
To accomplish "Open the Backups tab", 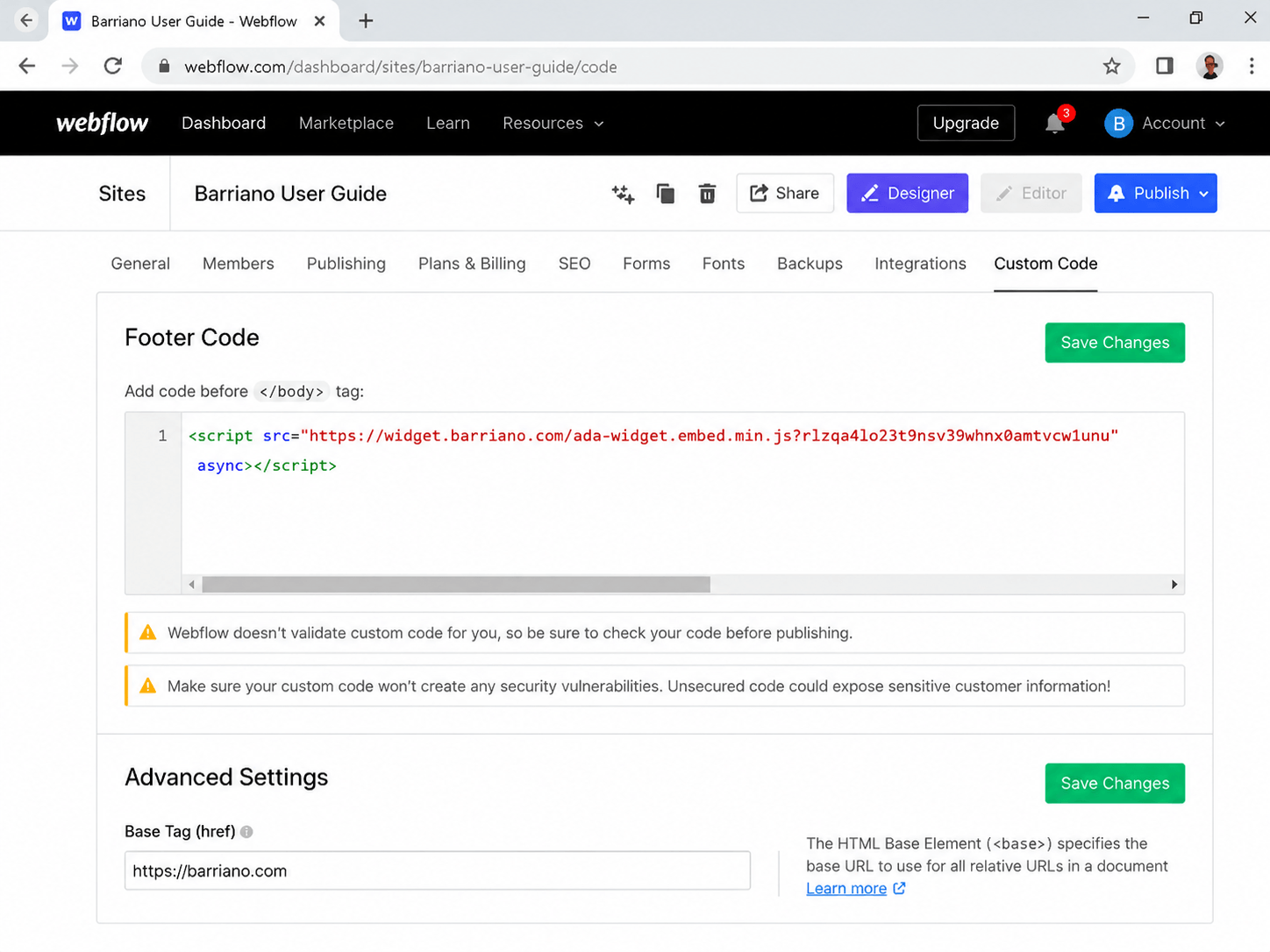I will click(x=810, y=264).
